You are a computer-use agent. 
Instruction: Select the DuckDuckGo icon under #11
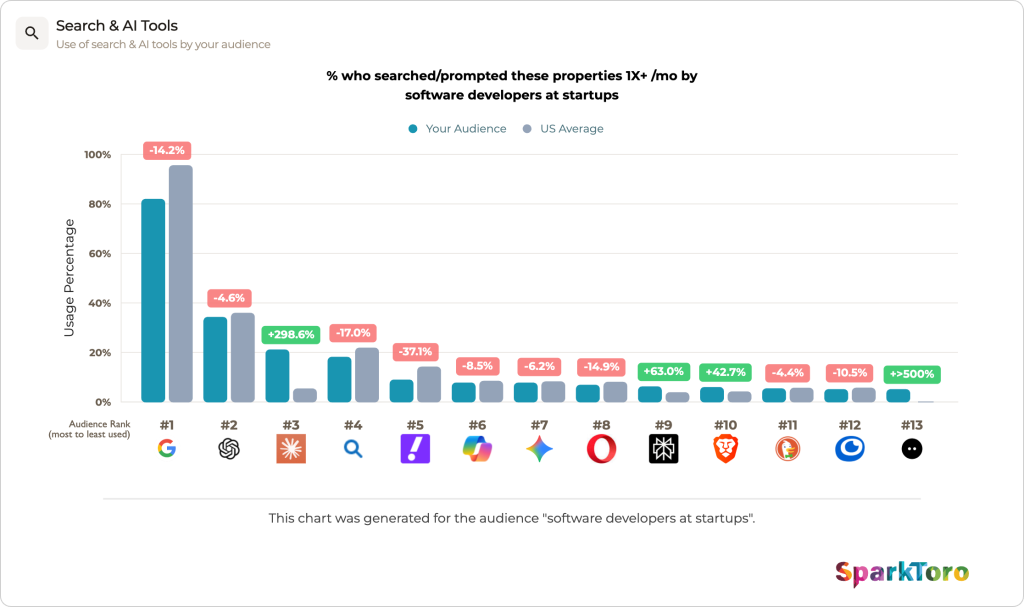[788, 449]
